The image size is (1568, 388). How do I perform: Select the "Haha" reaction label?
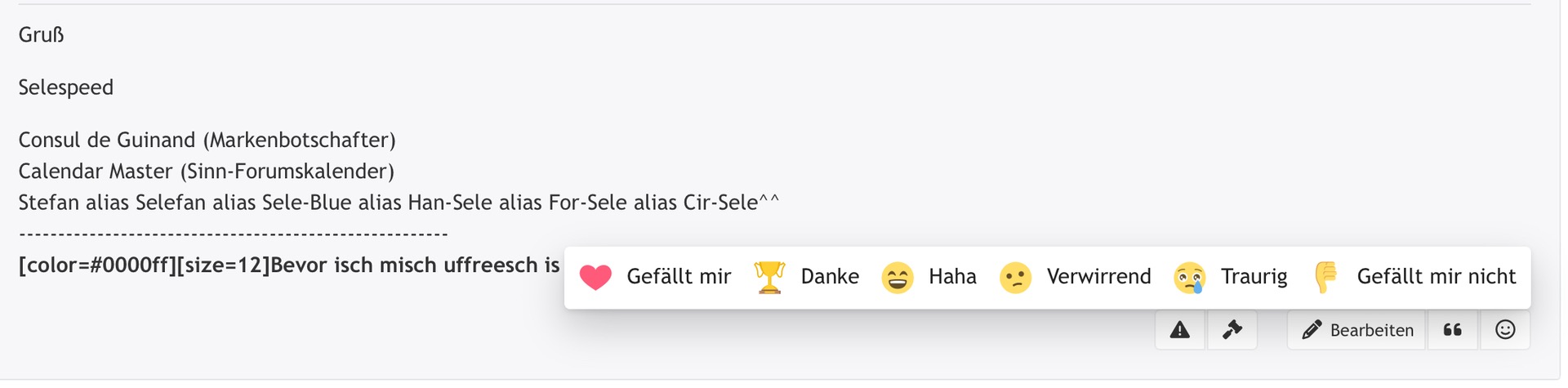coord(952,277)
